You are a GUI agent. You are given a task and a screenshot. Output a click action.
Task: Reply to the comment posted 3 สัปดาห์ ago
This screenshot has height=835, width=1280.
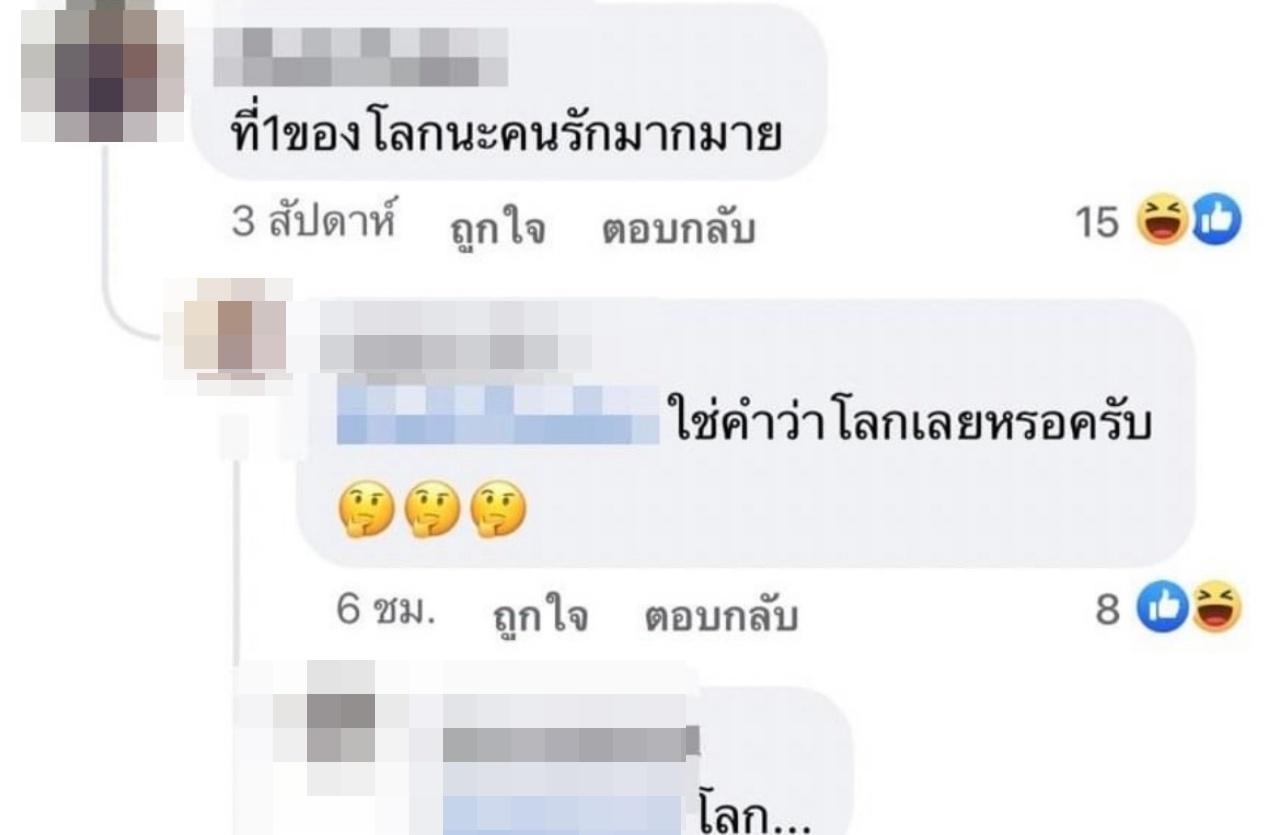pyautogui.click(x=677, y=232)
